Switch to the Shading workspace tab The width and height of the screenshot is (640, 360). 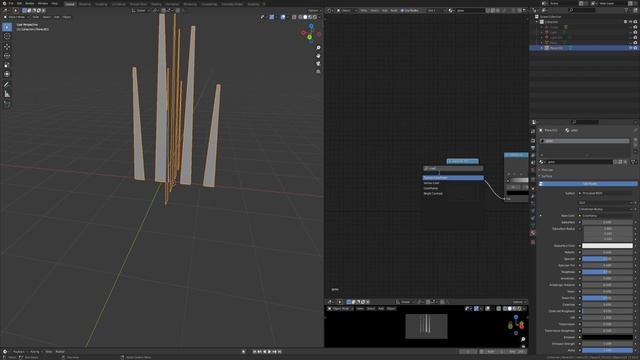click(x=156, y=4)
